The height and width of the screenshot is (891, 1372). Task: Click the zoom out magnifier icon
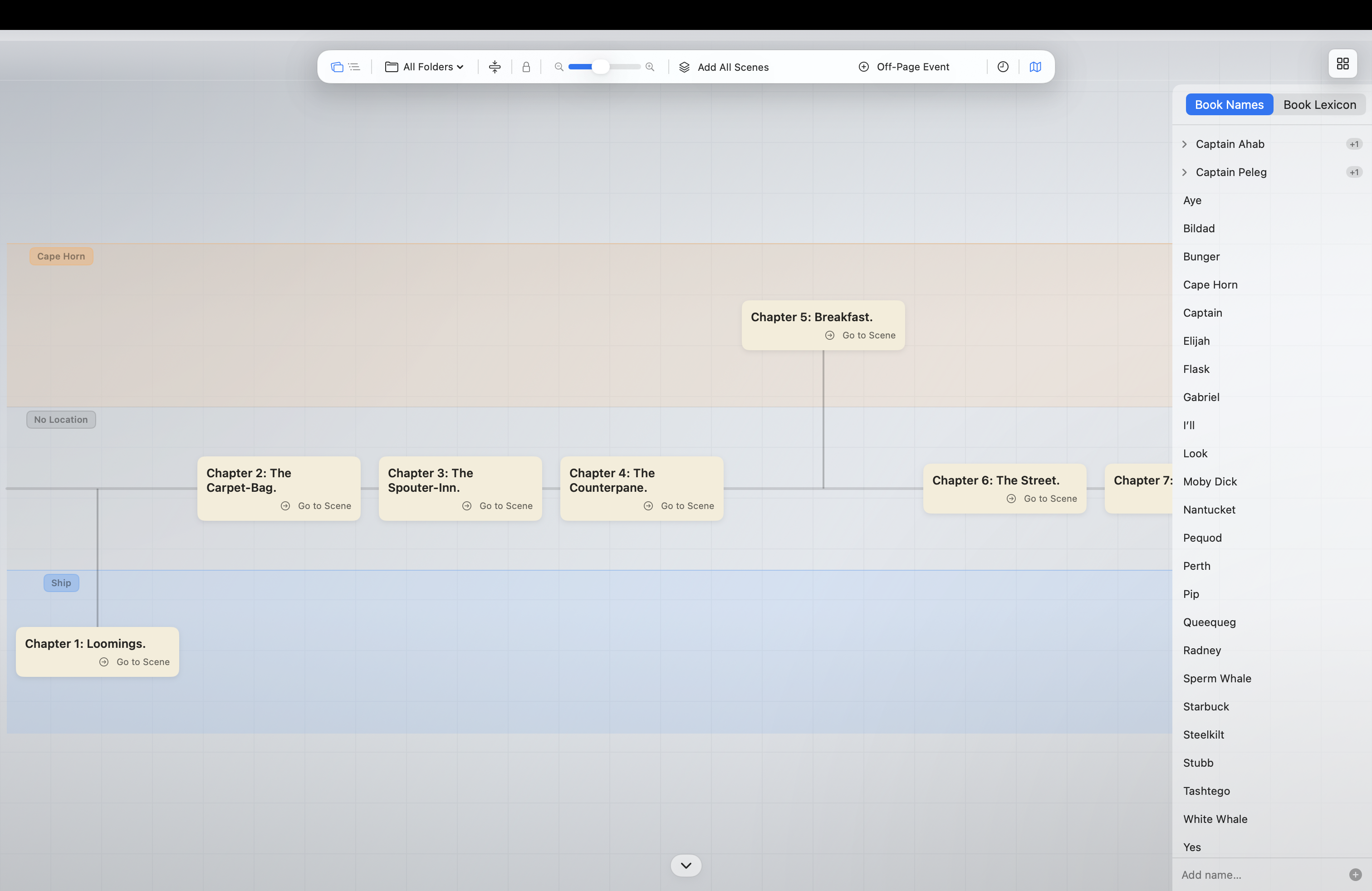tap(559, 67)
